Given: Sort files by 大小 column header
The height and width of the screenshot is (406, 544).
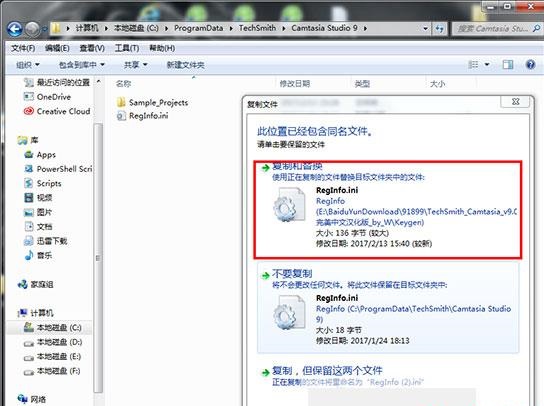Looking at the screenshot, I should point(437,84).
